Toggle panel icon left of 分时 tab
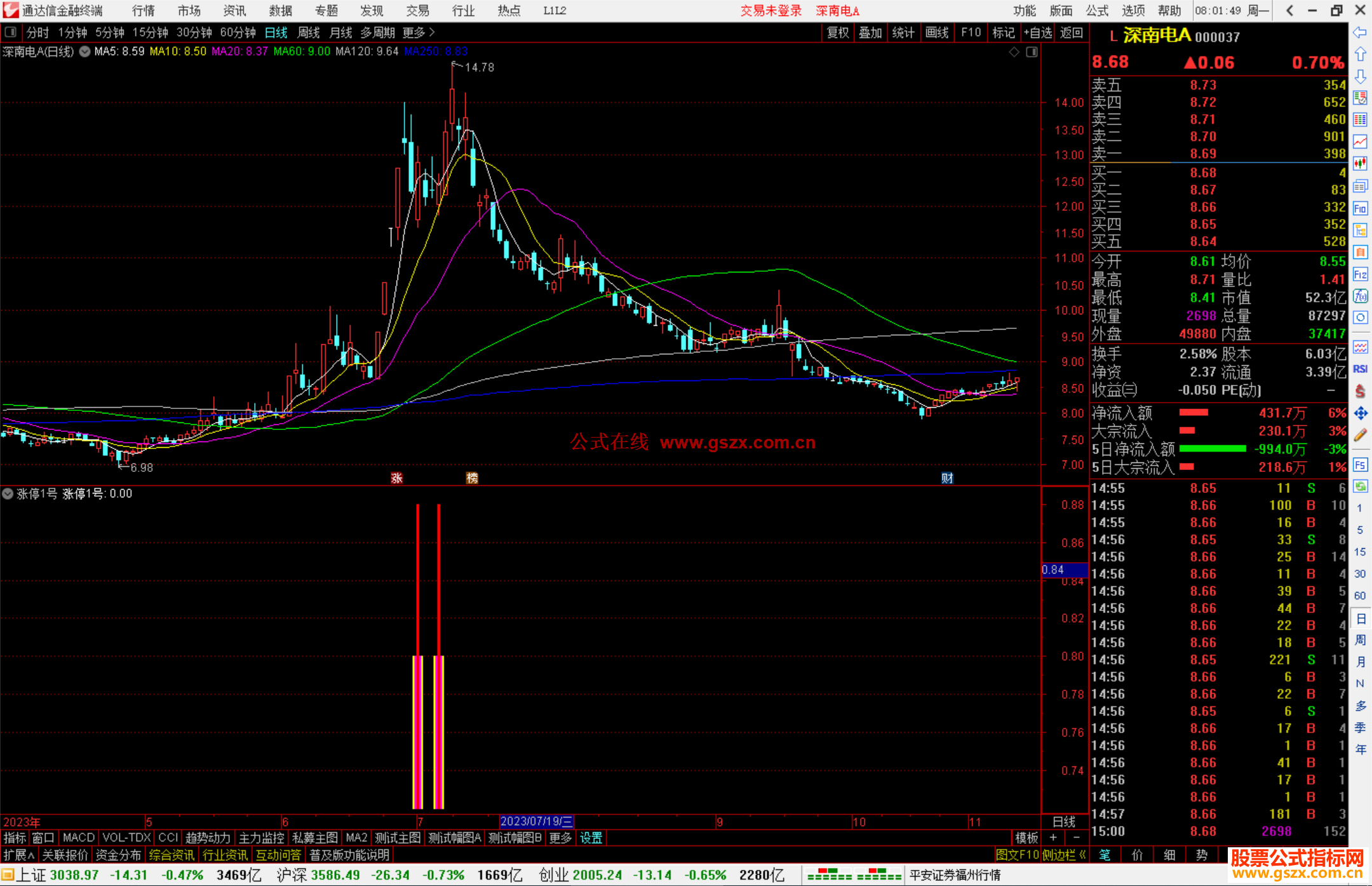The height and width of the screenshot is (886, 1372). 11,32
